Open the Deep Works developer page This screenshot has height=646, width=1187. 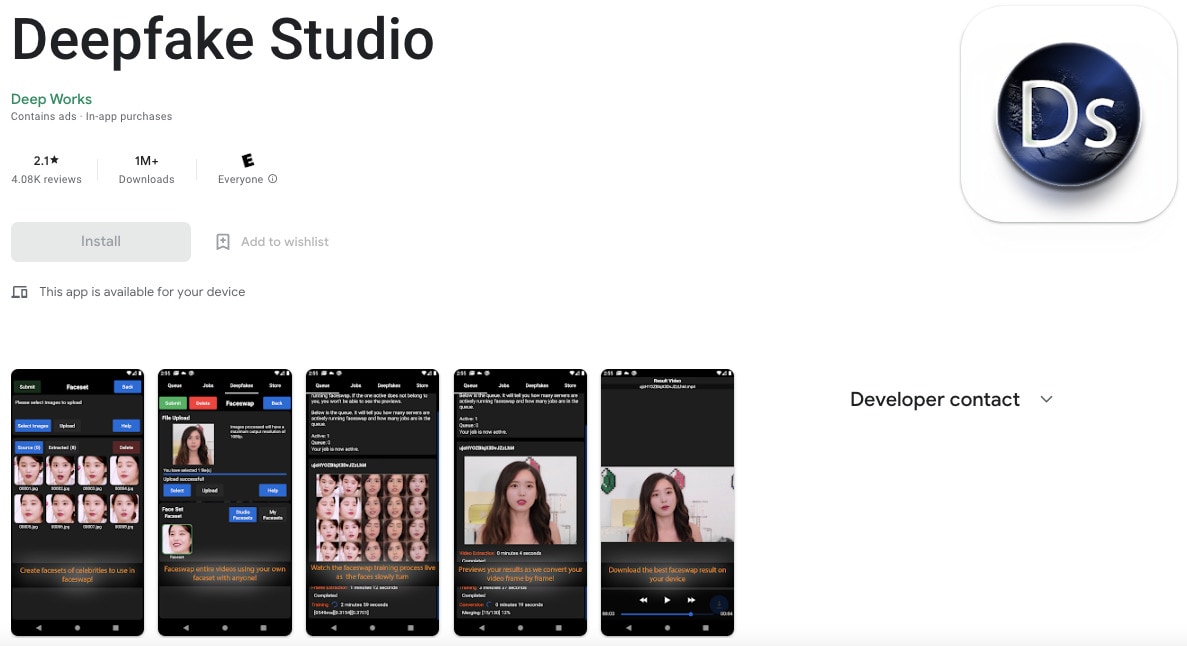(51, 99)
